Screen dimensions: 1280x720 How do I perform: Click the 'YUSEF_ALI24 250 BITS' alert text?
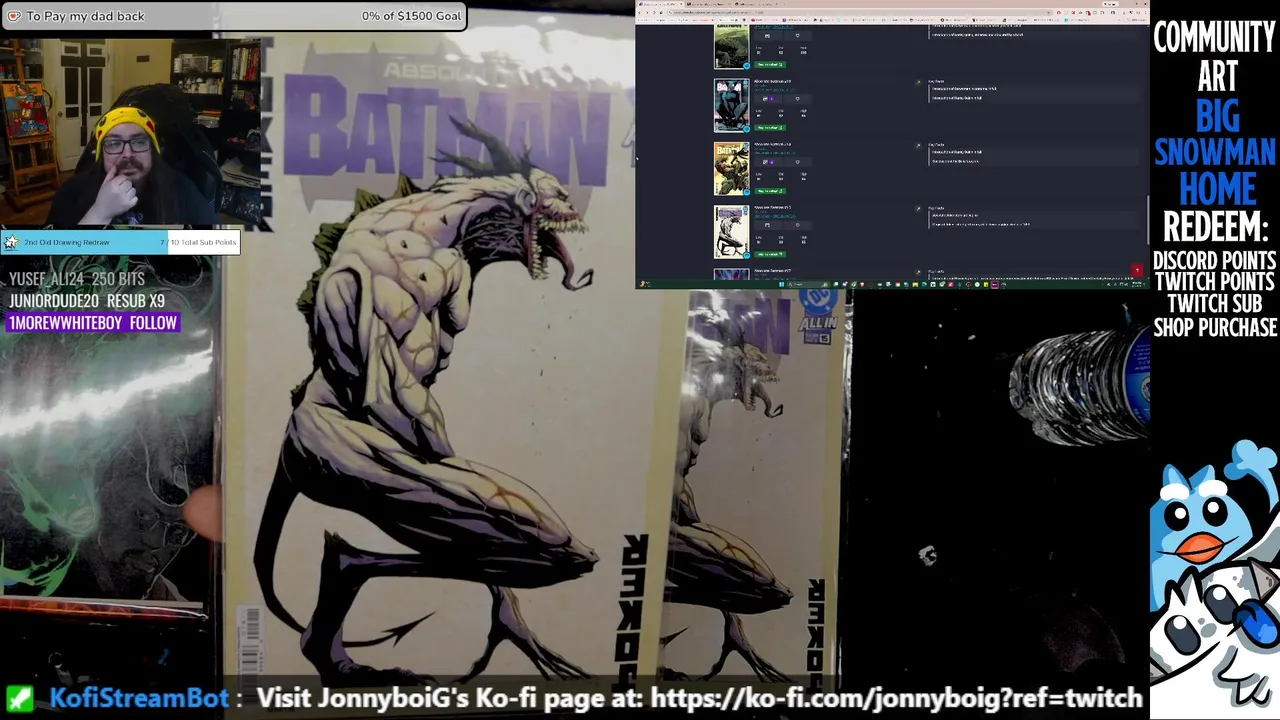point(77,279)
